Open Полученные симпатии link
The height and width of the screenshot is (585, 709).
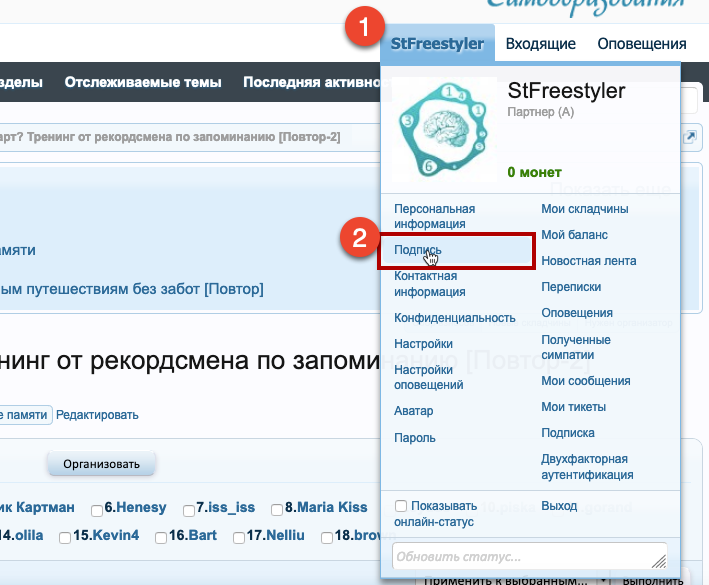576,347
